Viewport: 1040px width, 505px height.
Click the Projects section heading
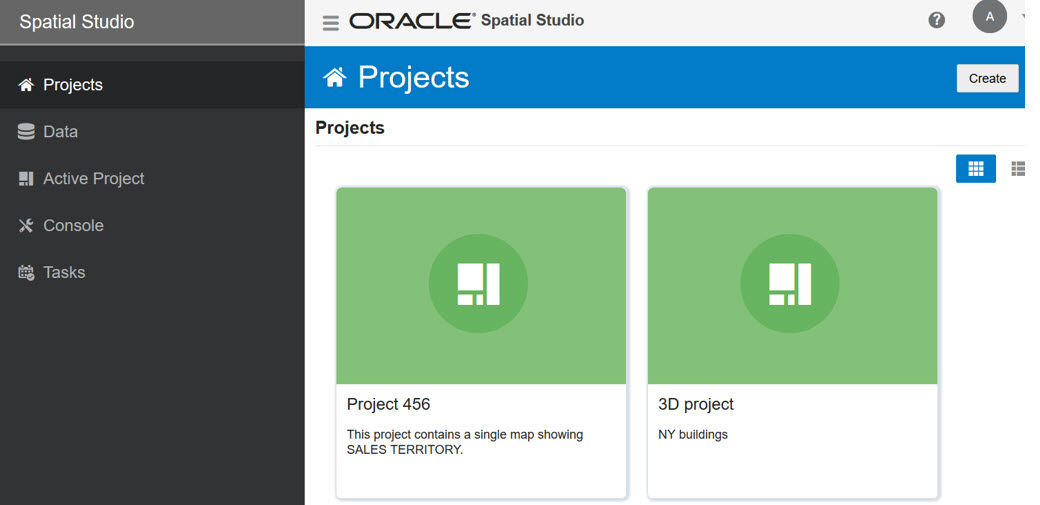pyautogui.click(x=350, y=127)
